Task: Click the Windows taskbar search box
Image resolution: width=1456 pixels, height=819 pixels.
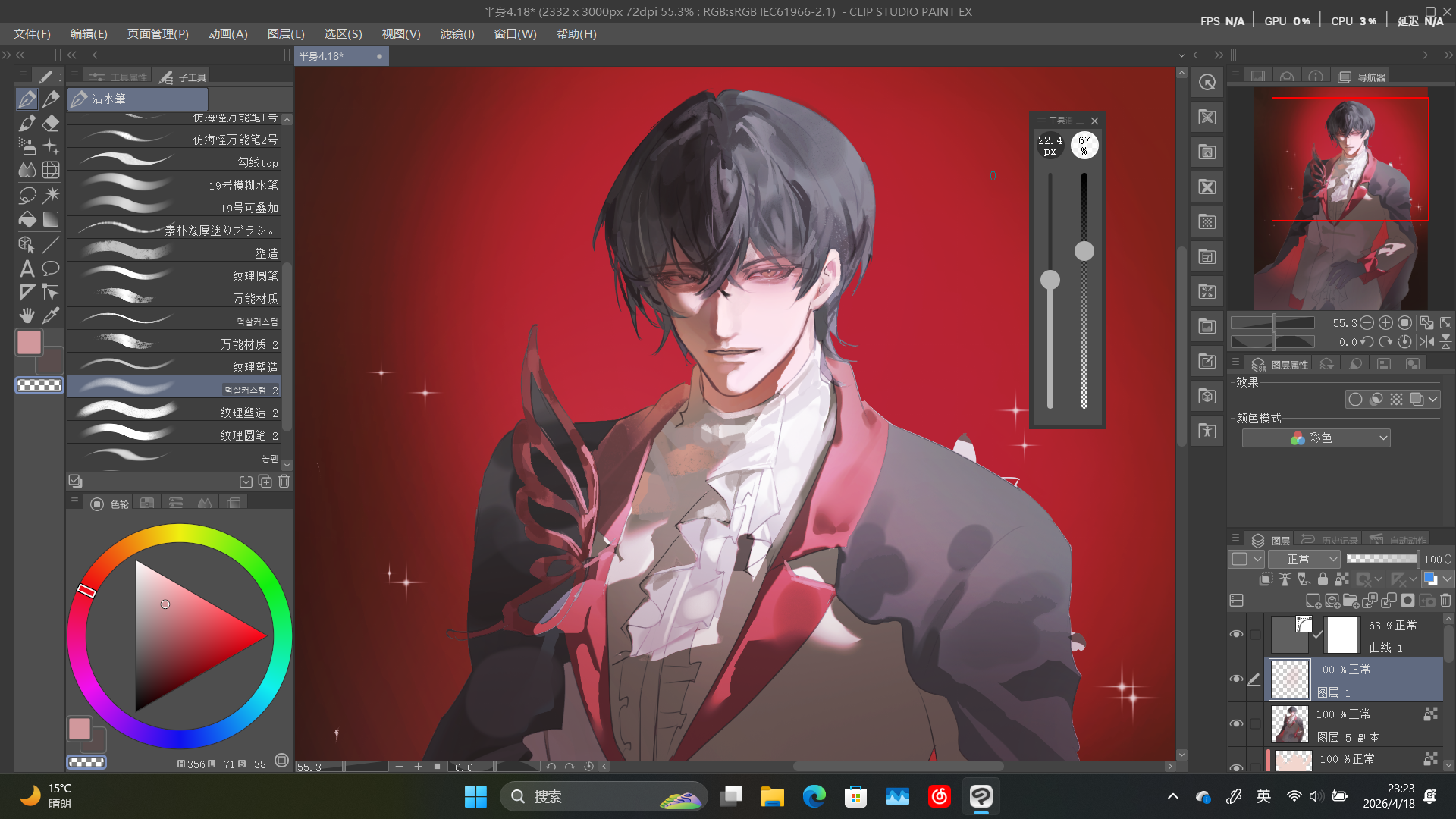Action: 604,796
